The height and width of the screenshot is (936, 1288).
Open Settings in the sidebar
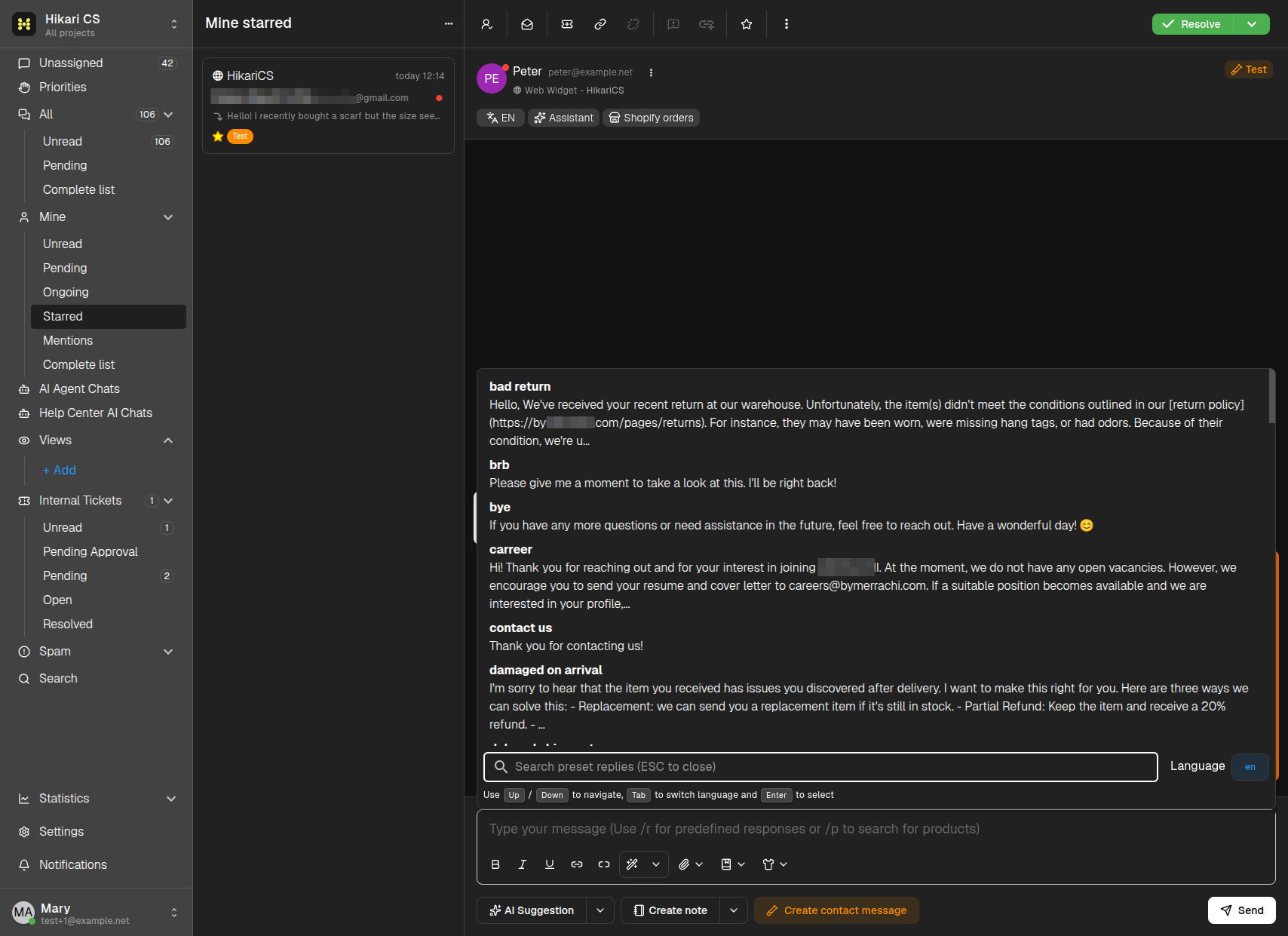coord(97,832)
